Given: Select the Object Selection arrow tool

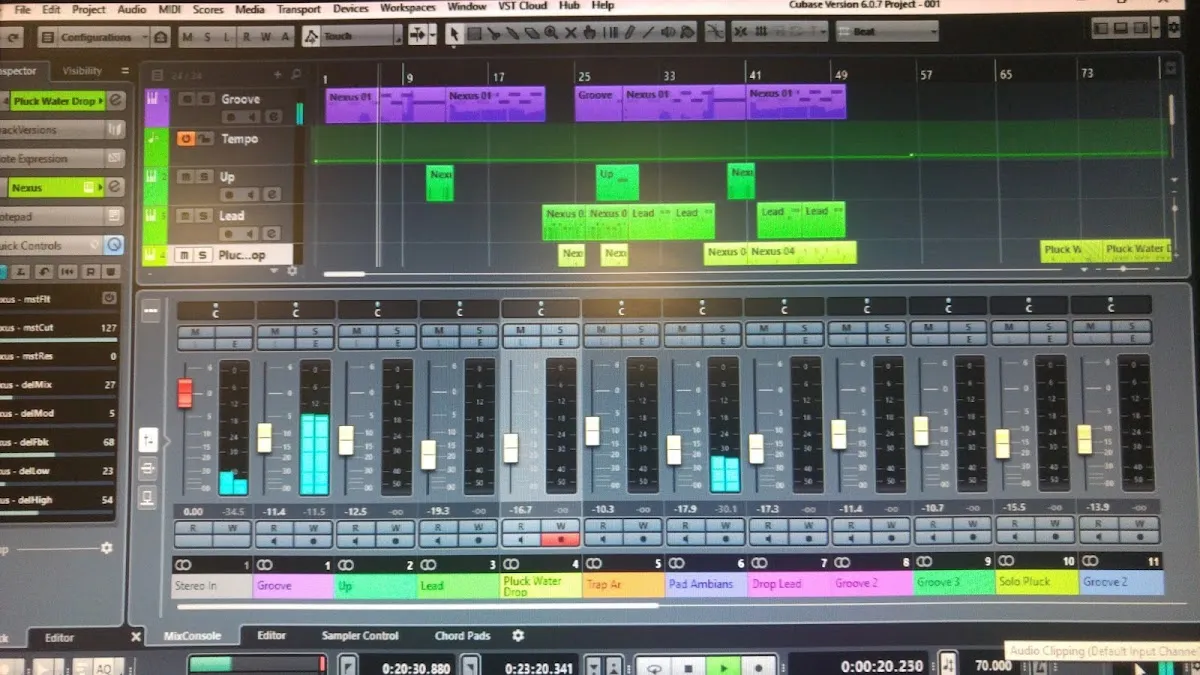Looking at the screenshot, I should pyautogui.click(x=454, y=34).
